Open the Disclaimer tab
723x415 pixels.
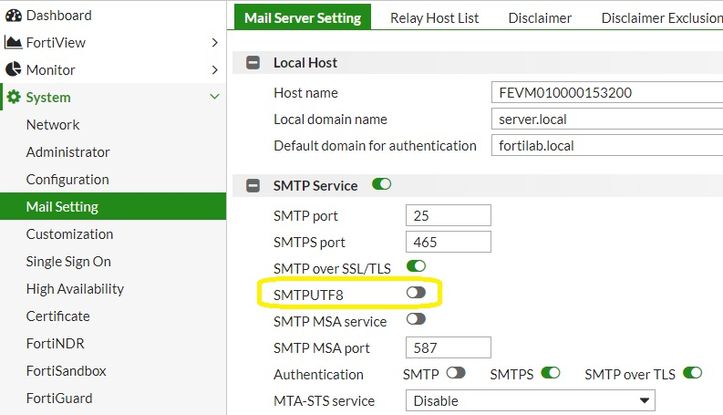pos(540,18)
